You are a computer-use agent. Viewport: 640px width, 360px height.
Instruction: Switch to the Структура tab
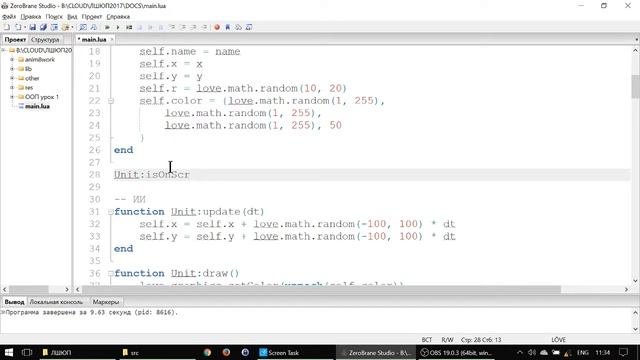[x=45, y=40]
